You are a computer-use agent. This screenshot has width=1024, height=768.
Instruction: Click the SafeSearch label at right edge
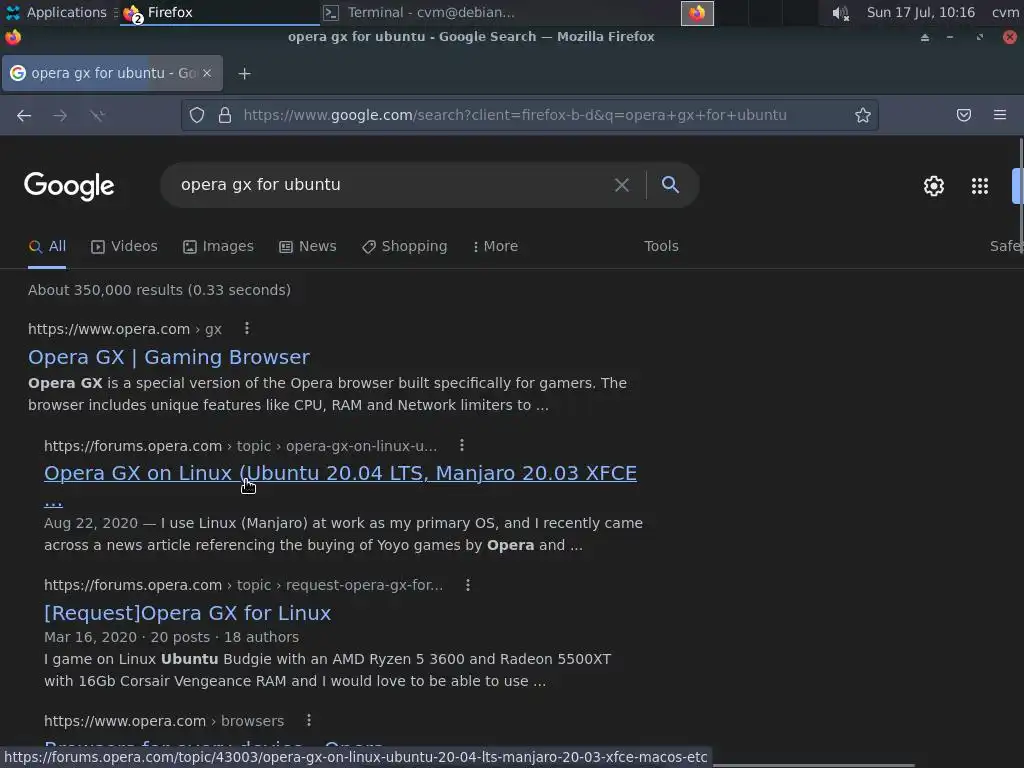coord(1006,247)
